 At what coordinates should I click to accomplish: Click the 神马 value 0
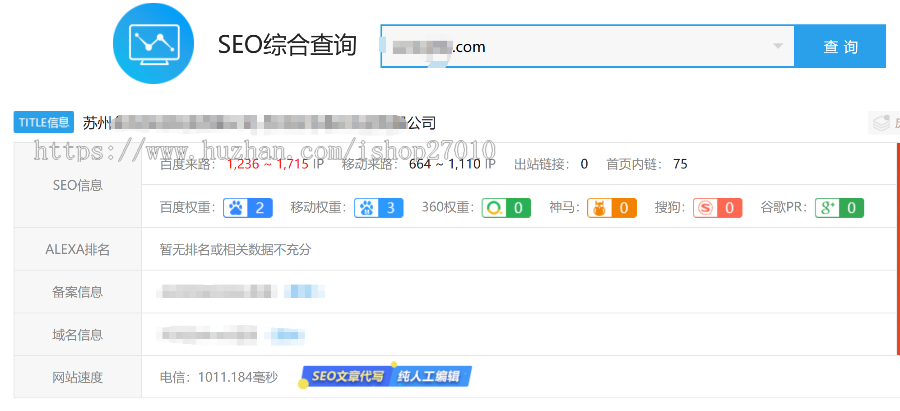pos(624,207)
